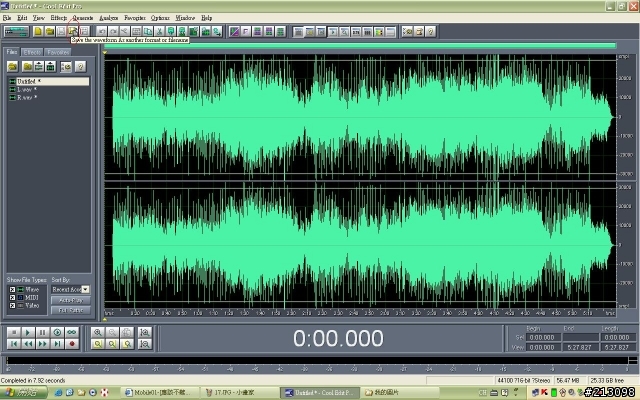Select L.wav * in the file list
This screenshot has height=400, width=640.
(x=49, y=89)
